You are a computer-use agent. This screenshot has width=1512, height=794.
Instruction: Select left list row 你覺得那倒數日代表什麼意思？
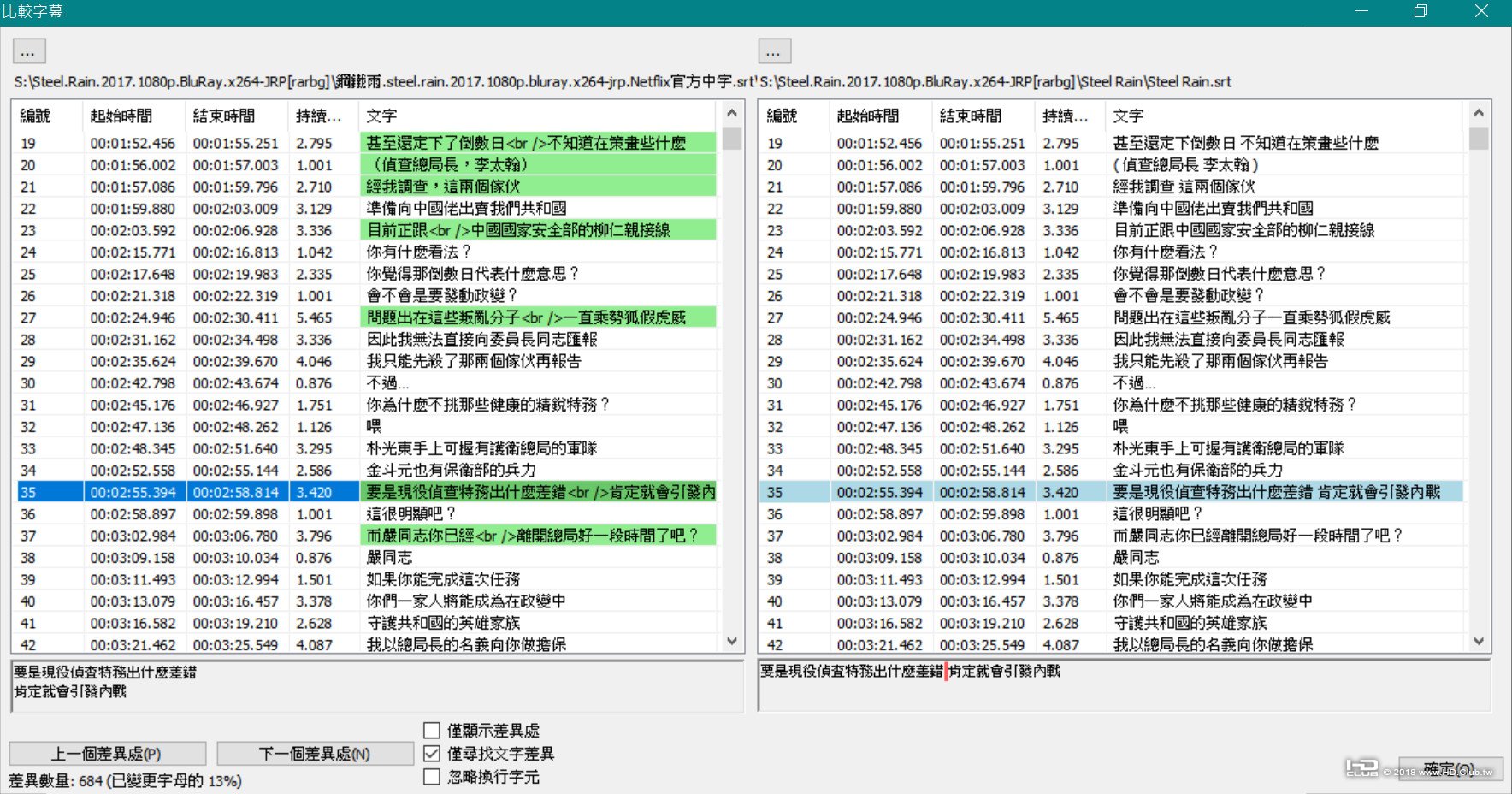(365, 274)
